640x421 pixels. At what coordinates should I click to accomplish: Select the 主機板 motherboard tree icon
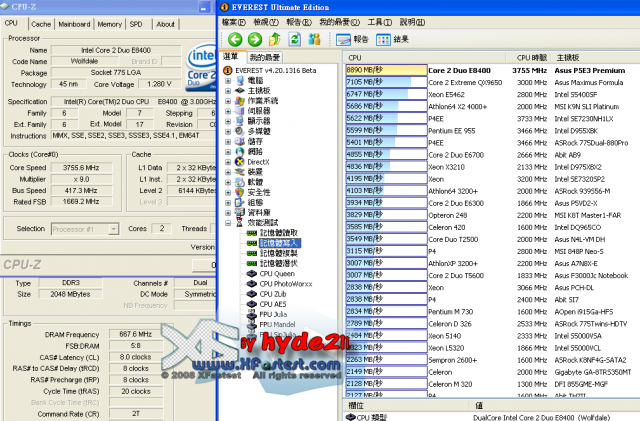coord(240,91)
